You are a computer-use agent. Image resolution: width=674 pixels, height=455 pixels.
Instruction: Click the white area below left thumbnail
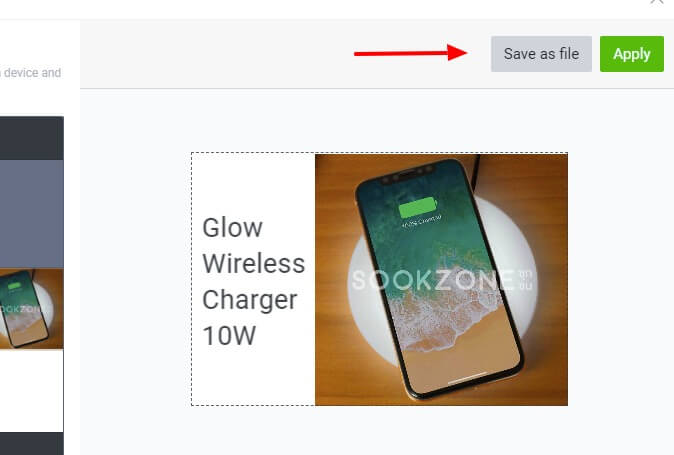(32, 391)
